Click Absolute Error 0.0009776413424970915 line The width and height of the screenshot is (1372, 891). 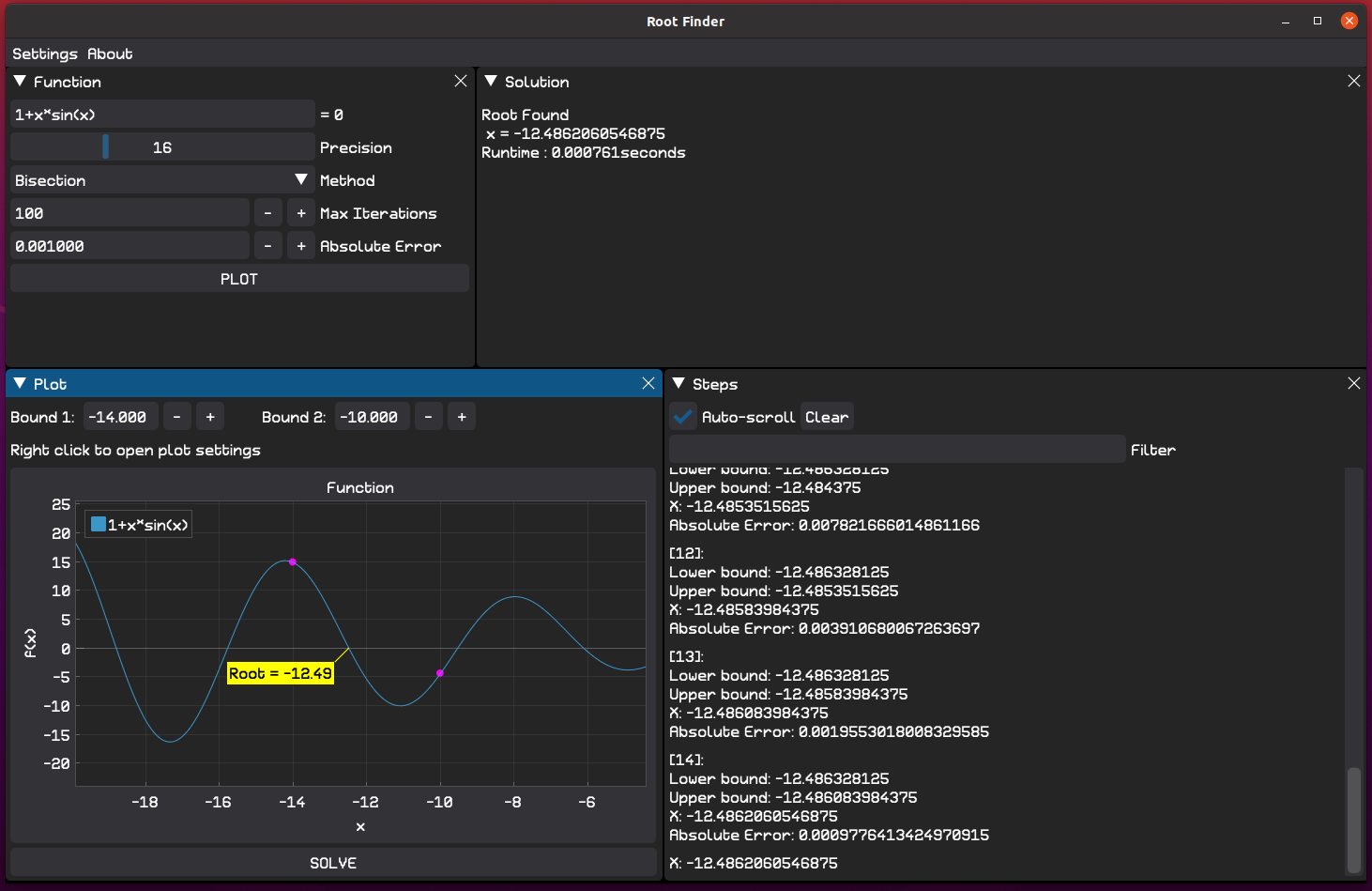click(x=830, y=835)
